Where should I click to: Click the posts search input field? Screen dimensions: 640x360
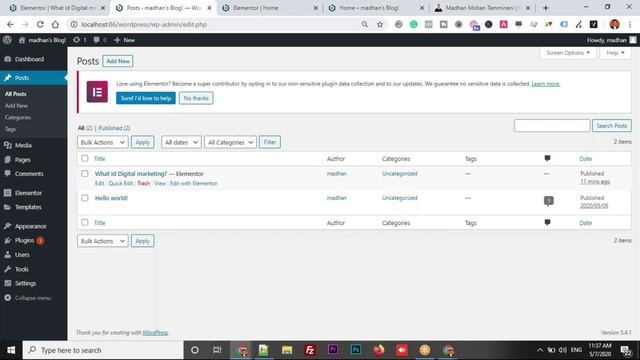click(x=552, y=126)
